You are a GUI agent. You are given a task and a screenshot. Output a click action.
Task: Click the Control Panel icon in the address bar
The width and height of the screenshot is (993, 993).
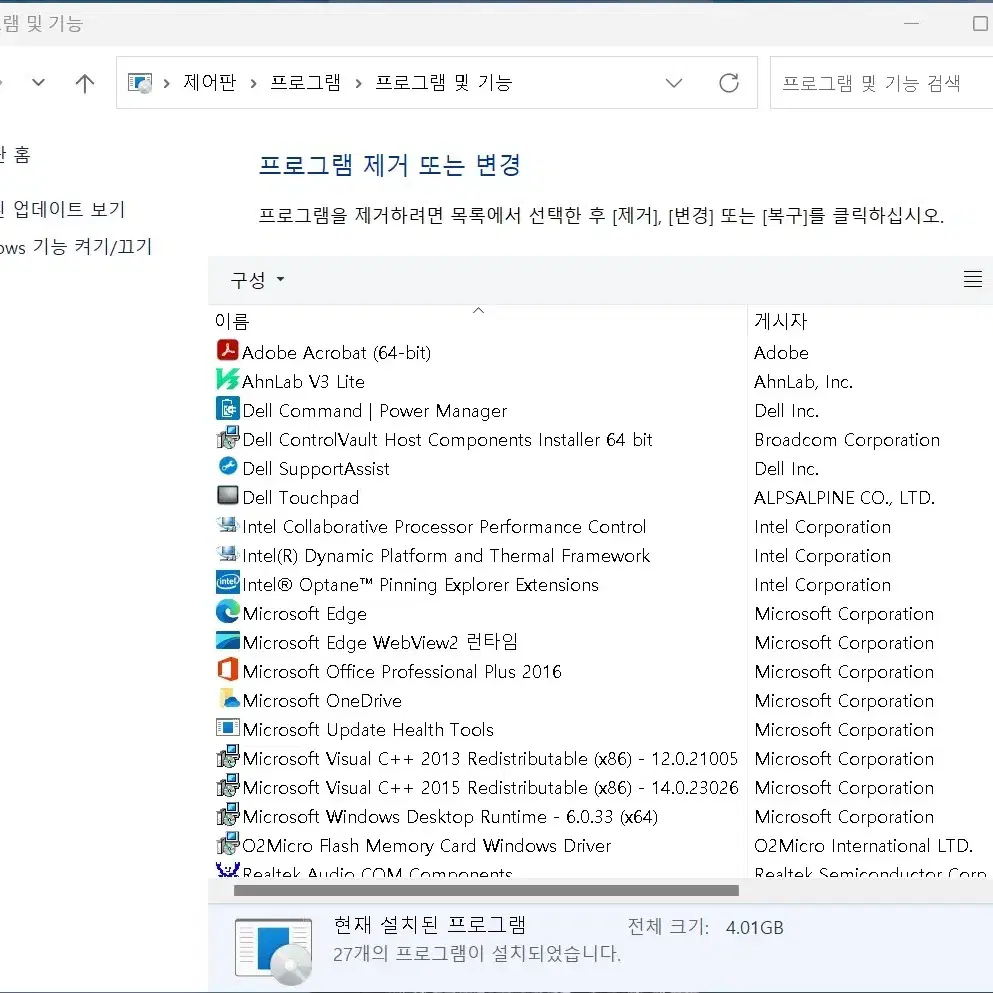[x=140, y=83]
